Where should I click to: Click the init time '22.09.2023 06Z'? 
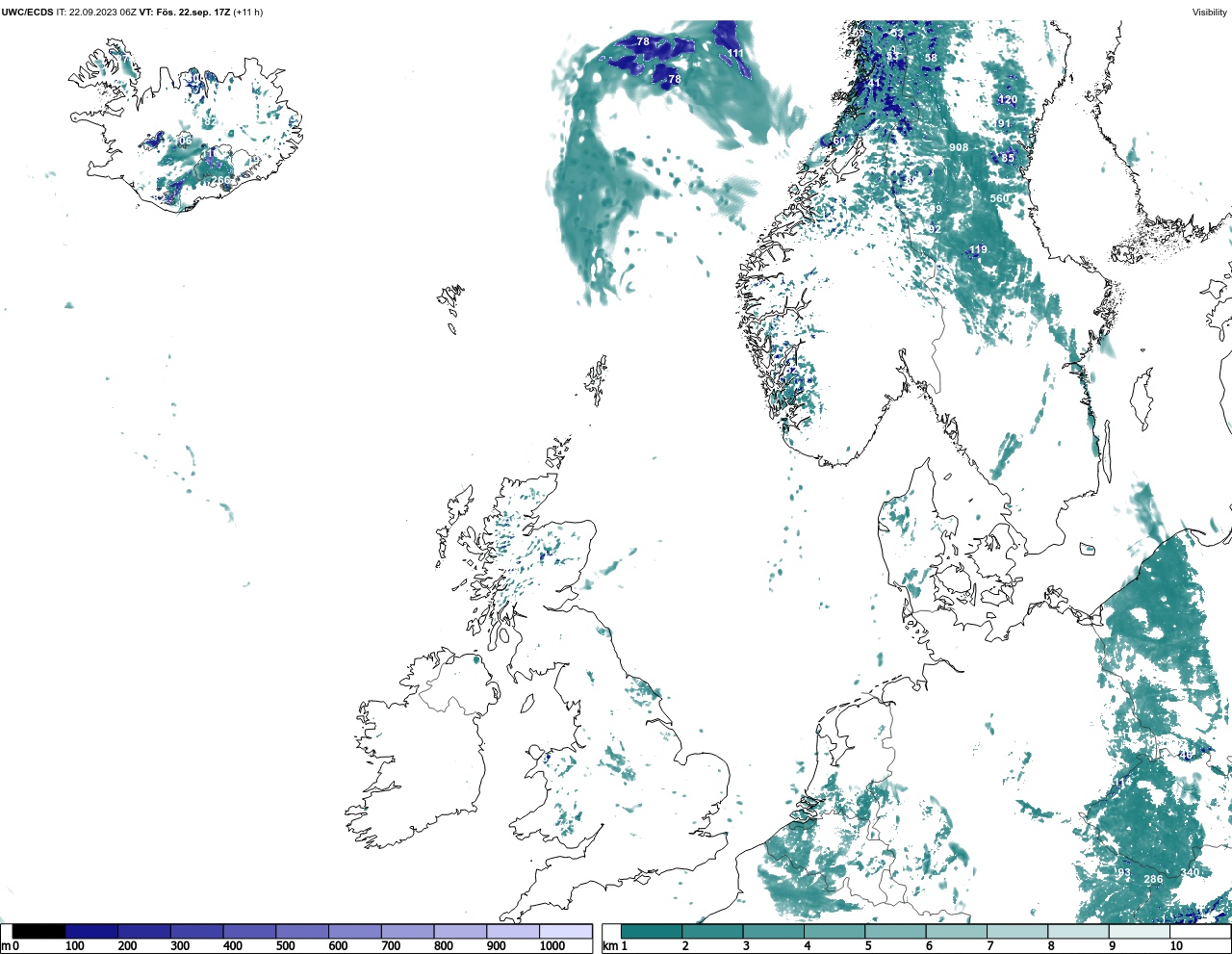click(103, 13)
